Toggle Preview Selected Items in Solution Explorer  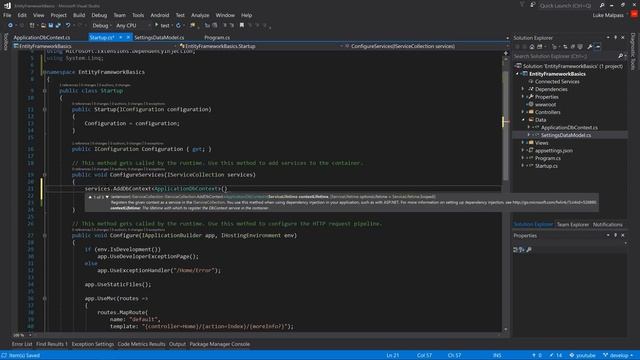pos(598,47)
